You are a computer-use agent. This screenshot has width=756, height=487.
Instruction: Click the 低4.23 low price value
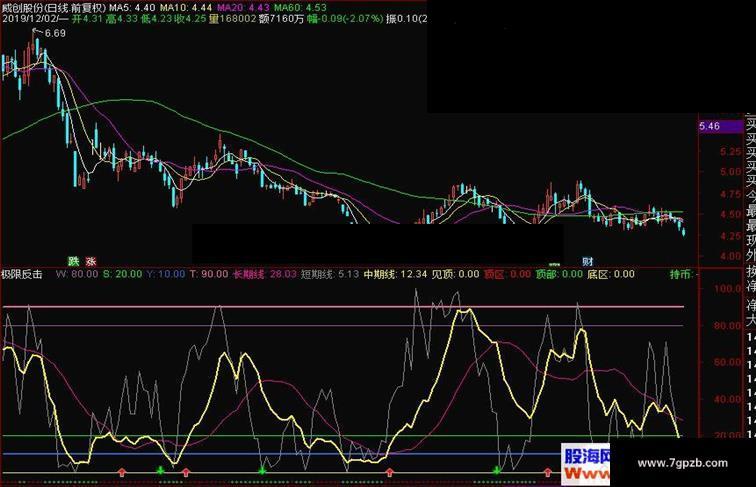(156, 19)
